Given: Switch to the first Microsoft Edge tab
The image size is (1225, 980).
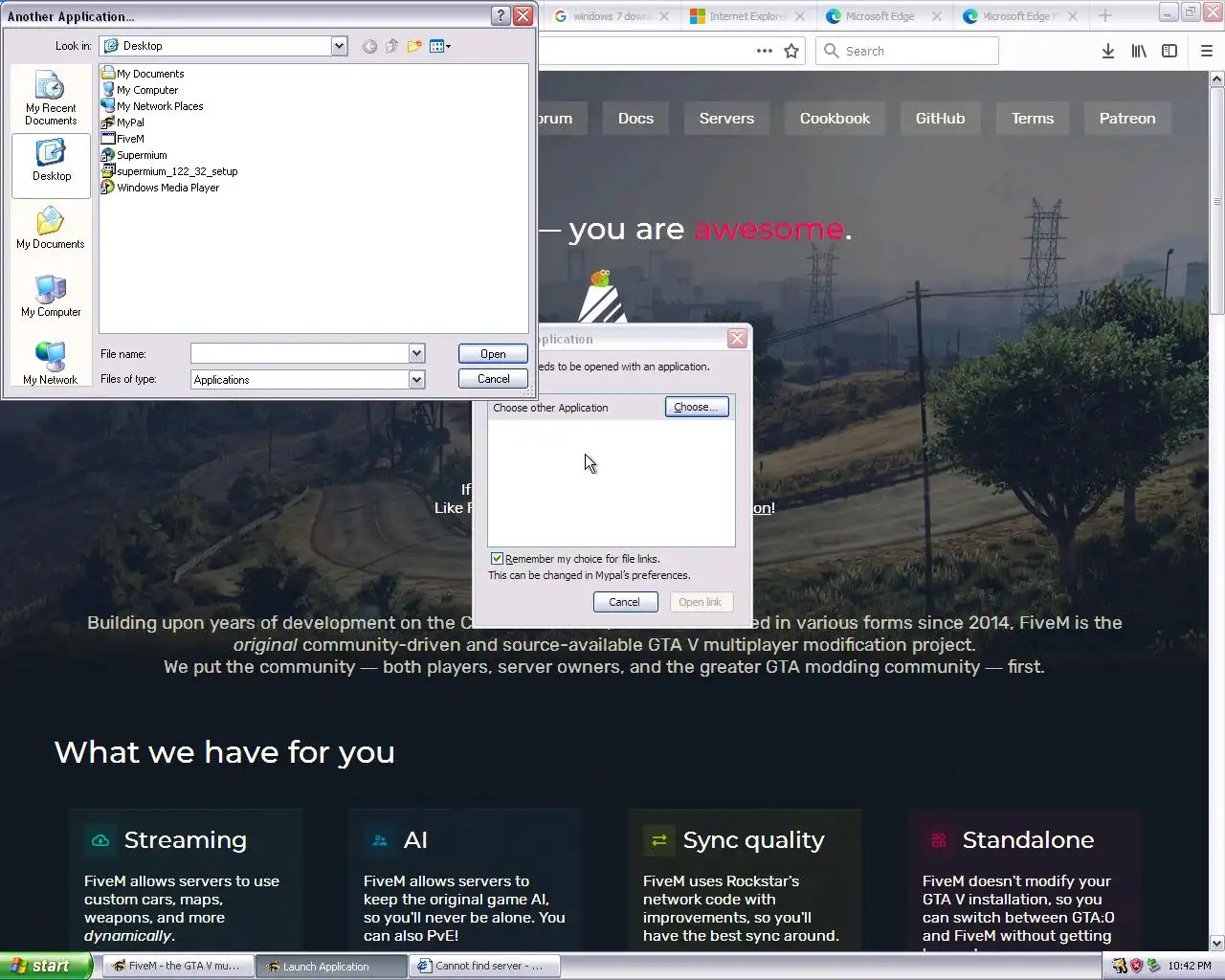Looking at the screenshot, I should coord(880,16).
